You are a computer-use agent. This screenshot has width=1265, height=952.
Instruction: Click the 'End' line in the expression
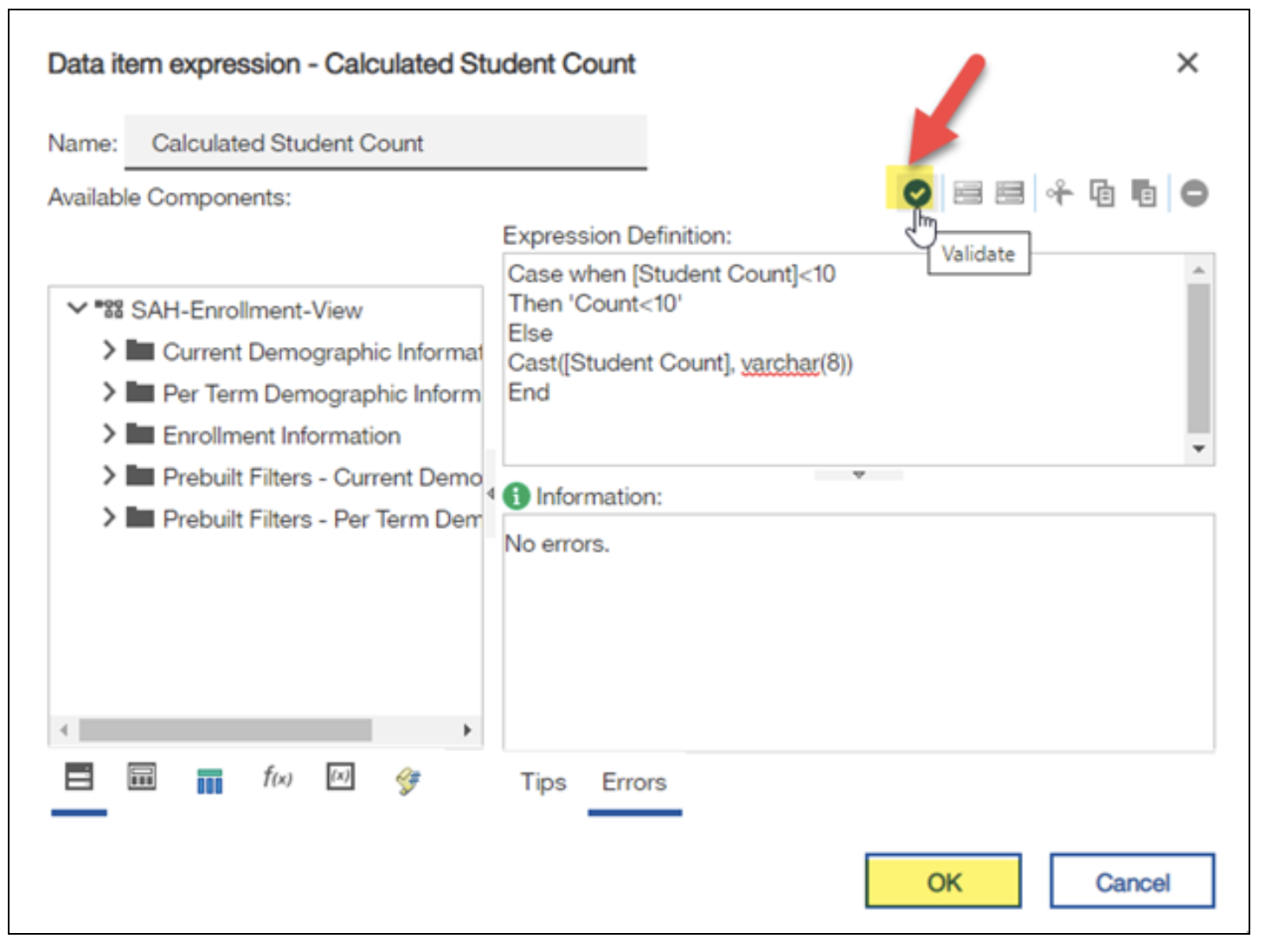pyautogui.click(x=529, y=392)
